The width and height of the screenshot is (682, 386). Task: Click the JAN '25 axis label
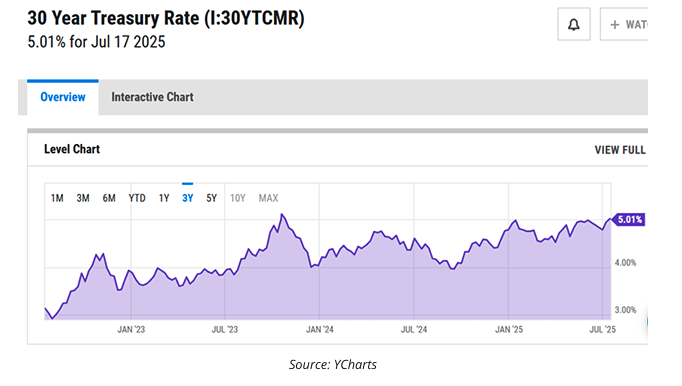point(509,329)
